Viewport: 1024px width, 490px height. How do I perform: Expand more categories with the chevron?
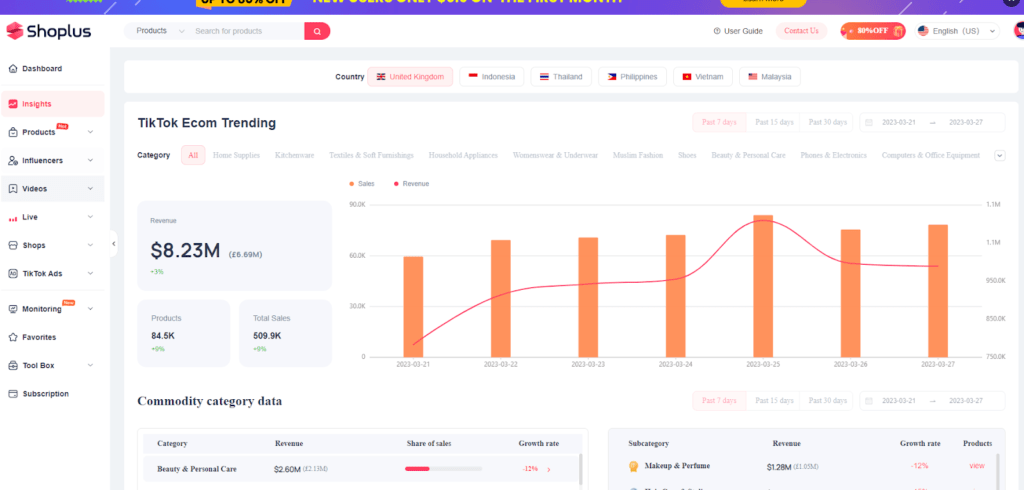tap(999, 155)
